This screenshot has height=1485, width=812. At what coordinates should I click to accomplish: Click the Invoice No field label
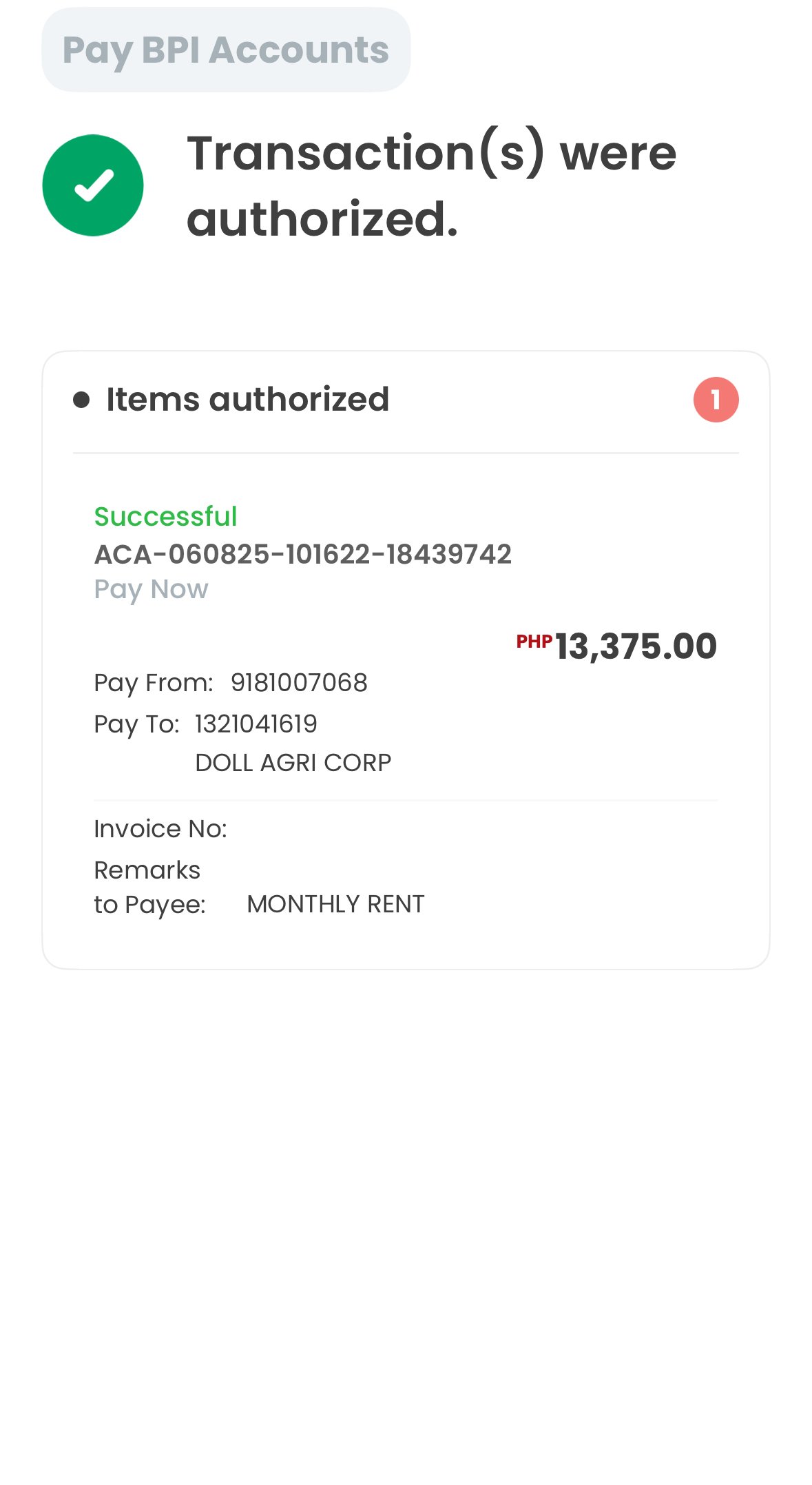tap(160, 829)
